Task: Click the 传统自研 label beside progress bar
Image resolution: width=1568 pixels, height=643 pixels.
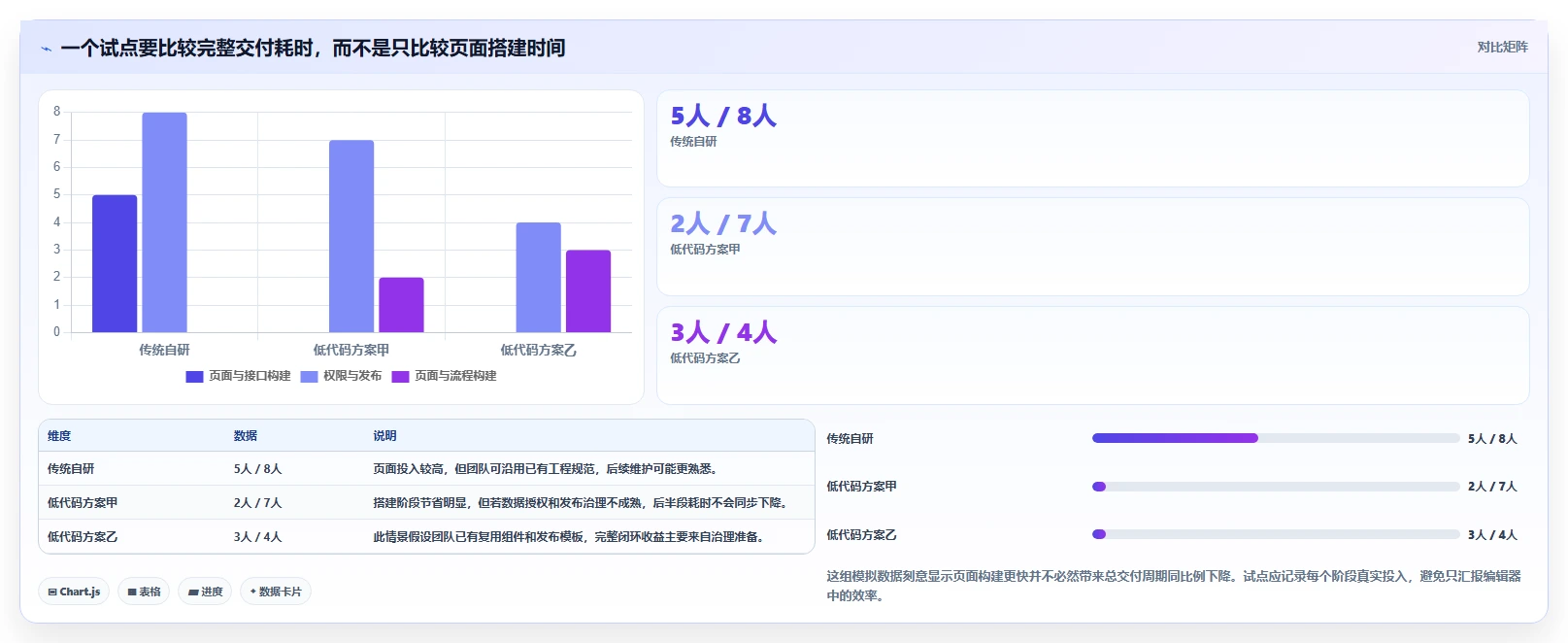Action: tap(850, 439)
